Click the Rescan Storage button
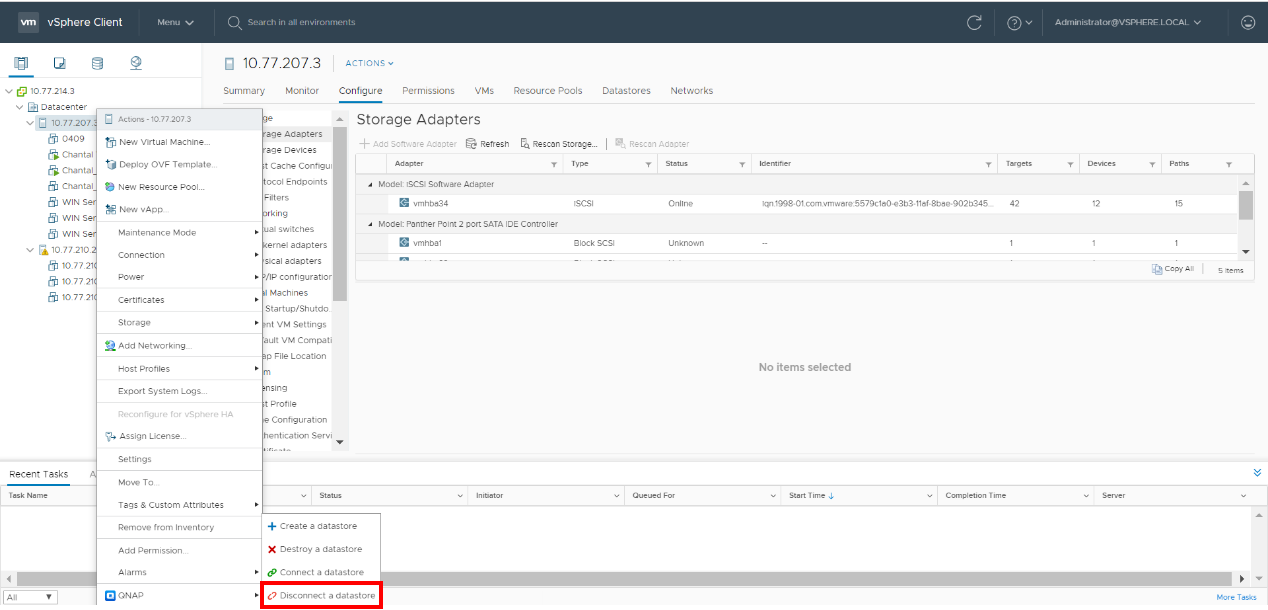The height and width of the screenshot is (610, 1268). (559, 144)
